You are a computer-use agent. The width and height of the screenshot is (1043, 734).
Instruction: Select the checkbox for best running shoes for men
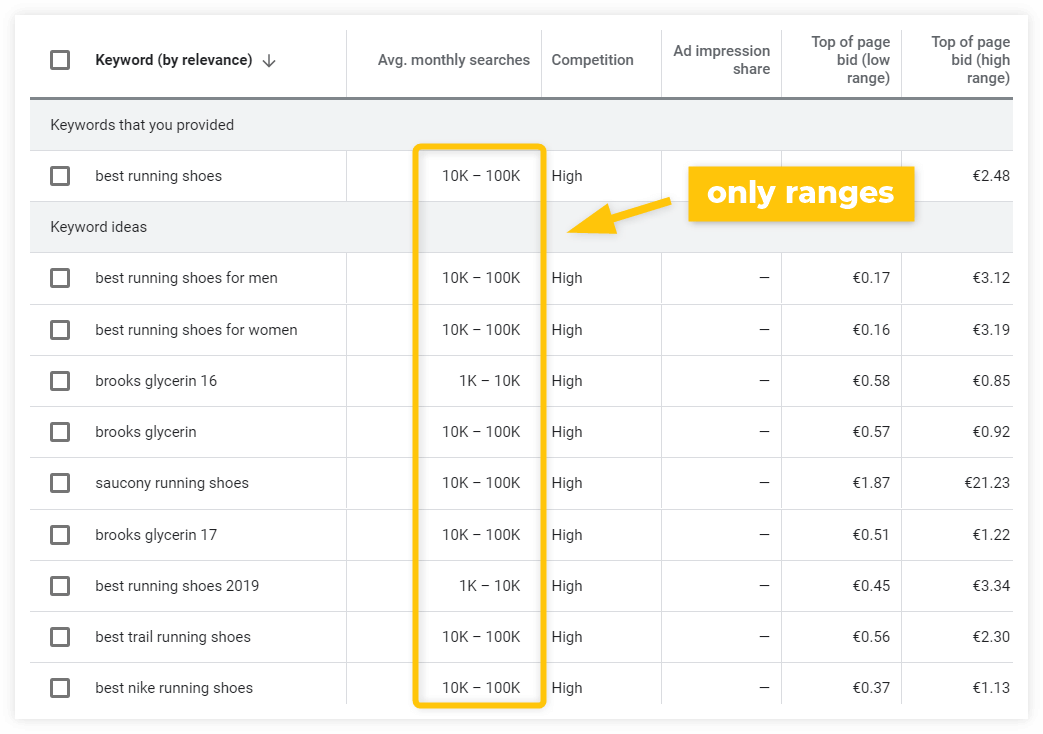tap(59, 278)
